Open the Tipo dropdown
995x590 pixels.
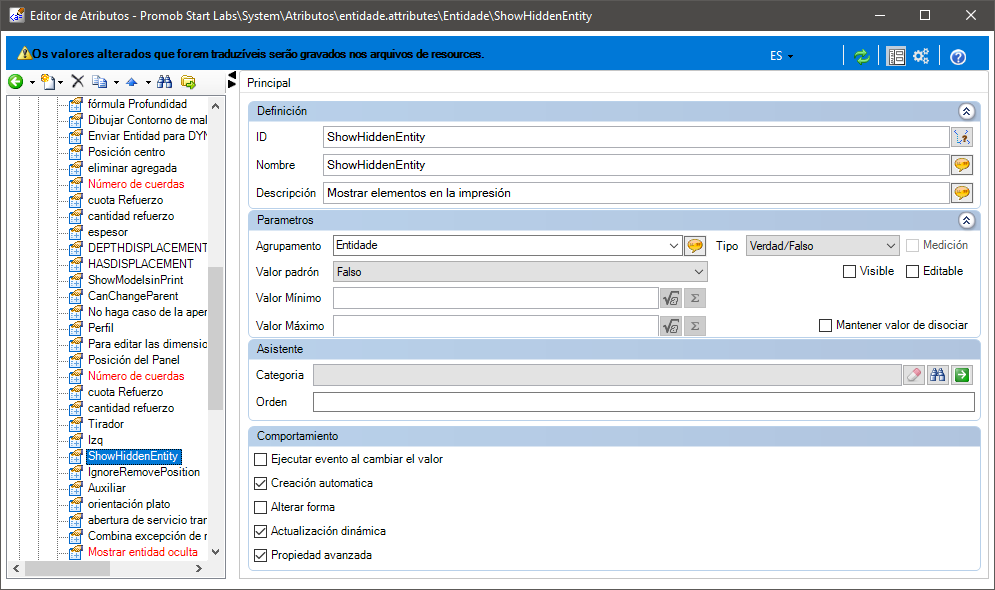click(x=822, y=246)
